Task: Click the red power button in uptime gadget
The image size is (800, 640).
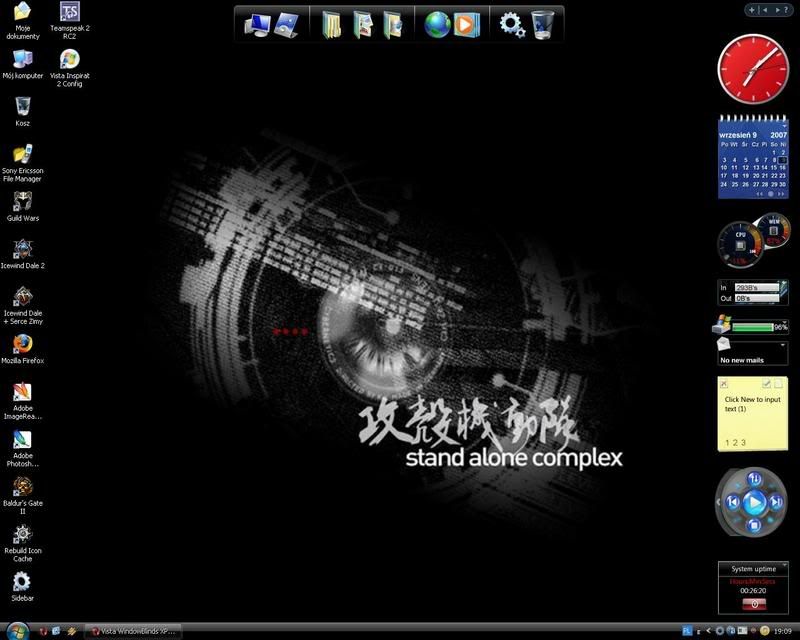Action: coord(754,604)
